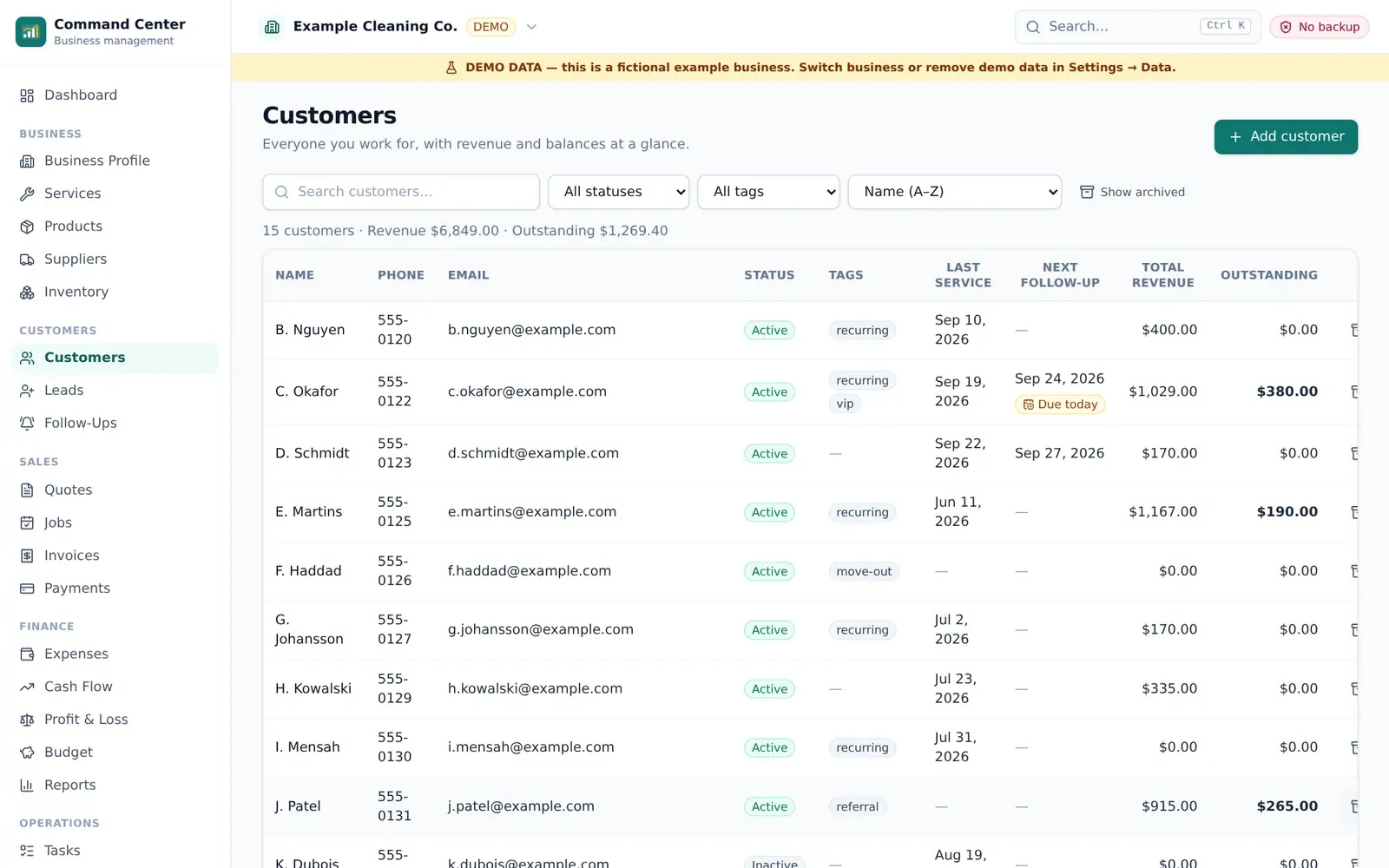
Task: Click the move-out tag for F. Haddad
Action: (864, 571)
